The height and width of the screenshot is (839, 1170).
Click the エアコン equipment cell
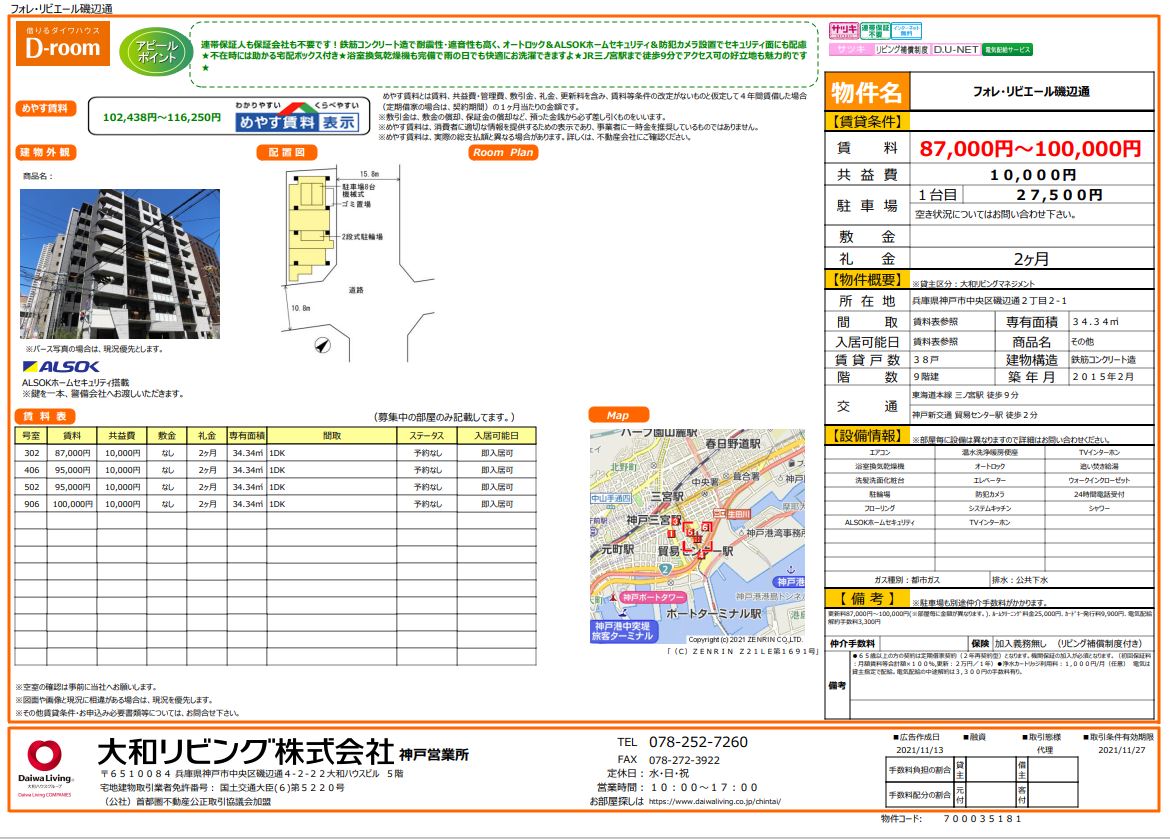(x=880, y=452)
